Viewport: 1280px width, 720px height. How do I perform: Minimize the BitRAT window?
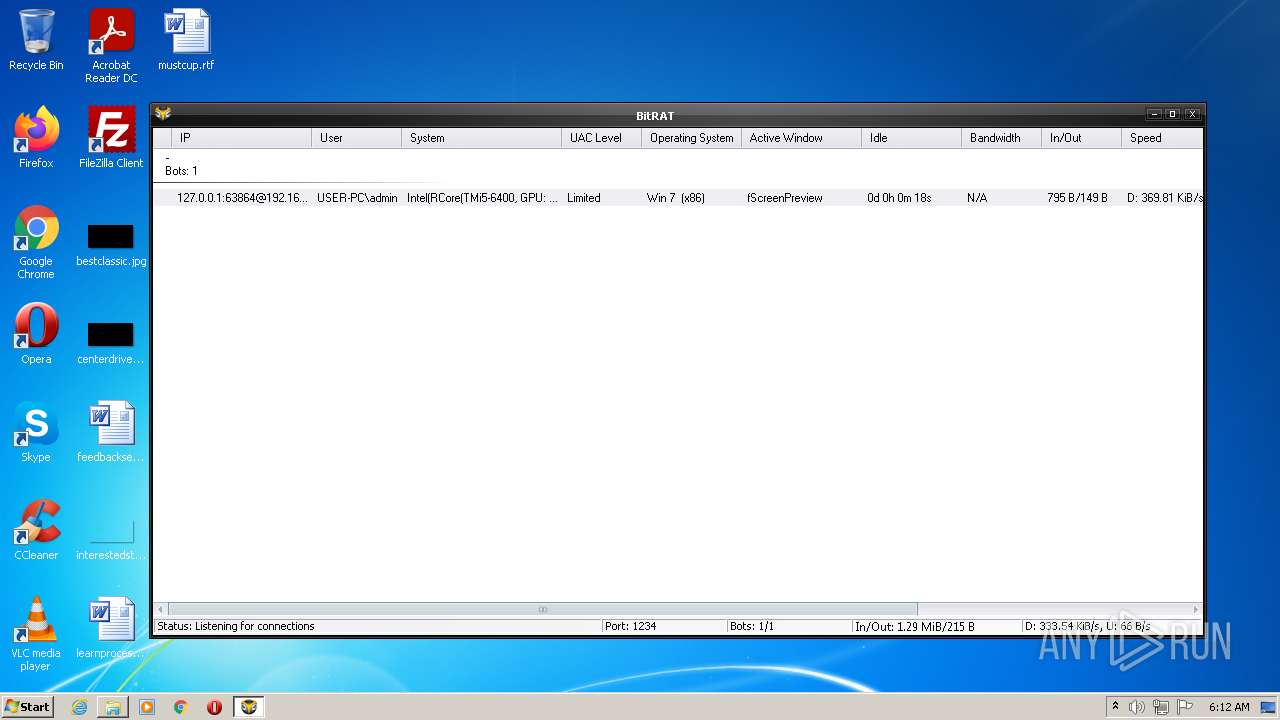point(1154,114)
